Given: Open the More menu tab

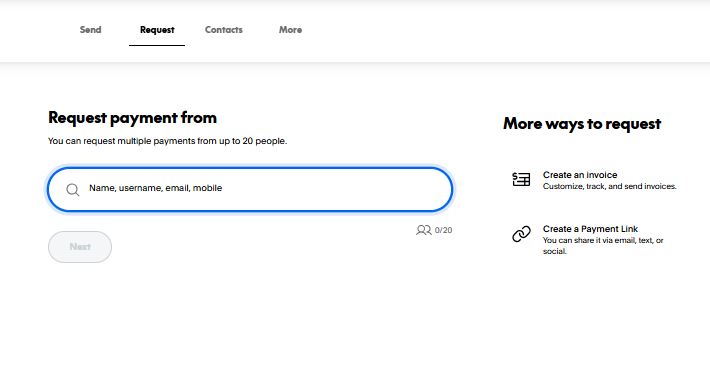Looking at the screenshot, I should coord(290,30).
